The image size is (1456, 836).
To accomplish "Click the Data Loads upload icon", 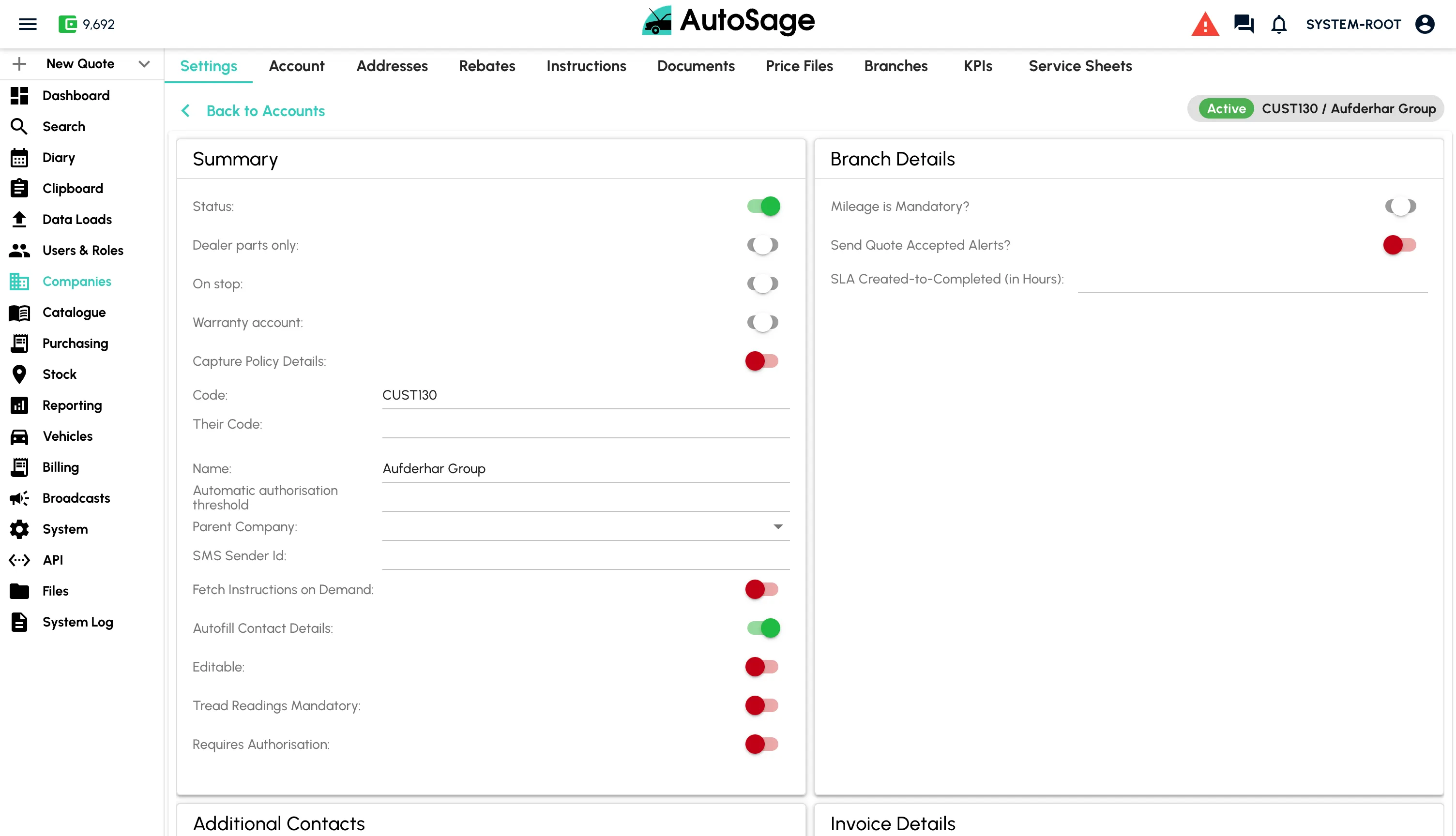I will pos(19,219).
